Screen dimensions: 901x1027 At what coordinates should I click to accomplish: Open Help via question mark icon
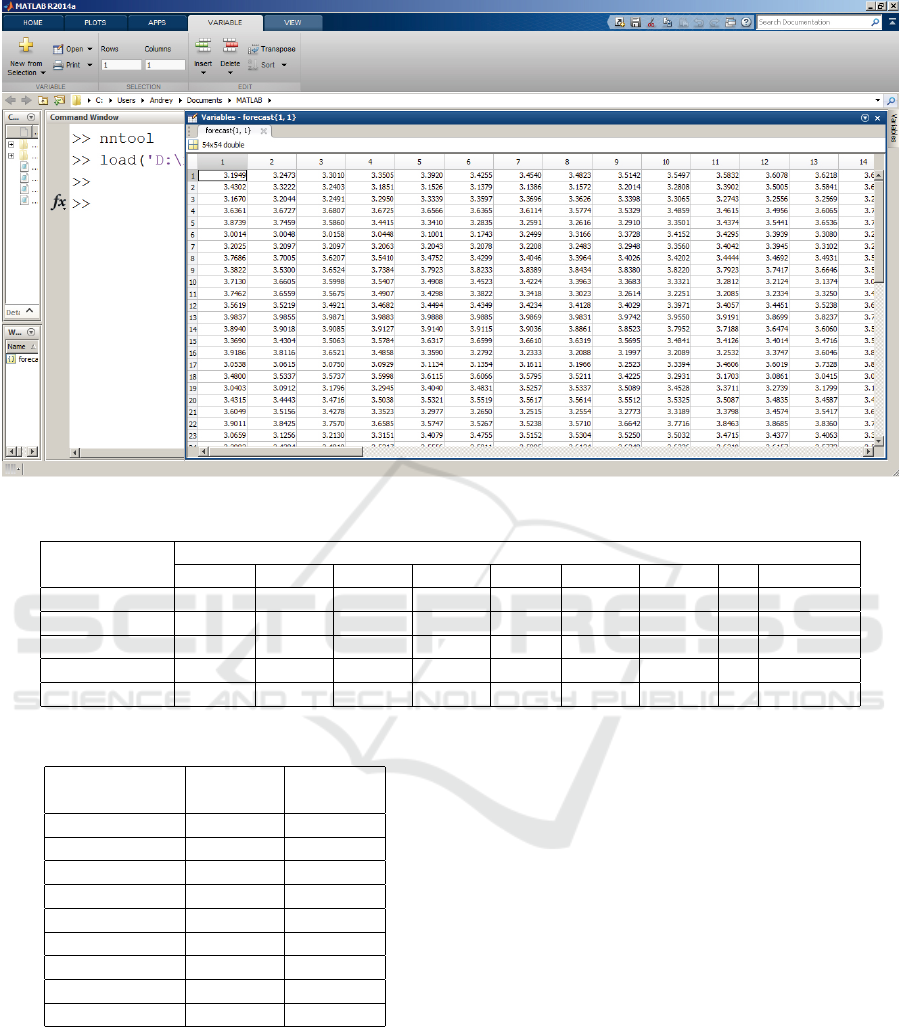(746, 21)
